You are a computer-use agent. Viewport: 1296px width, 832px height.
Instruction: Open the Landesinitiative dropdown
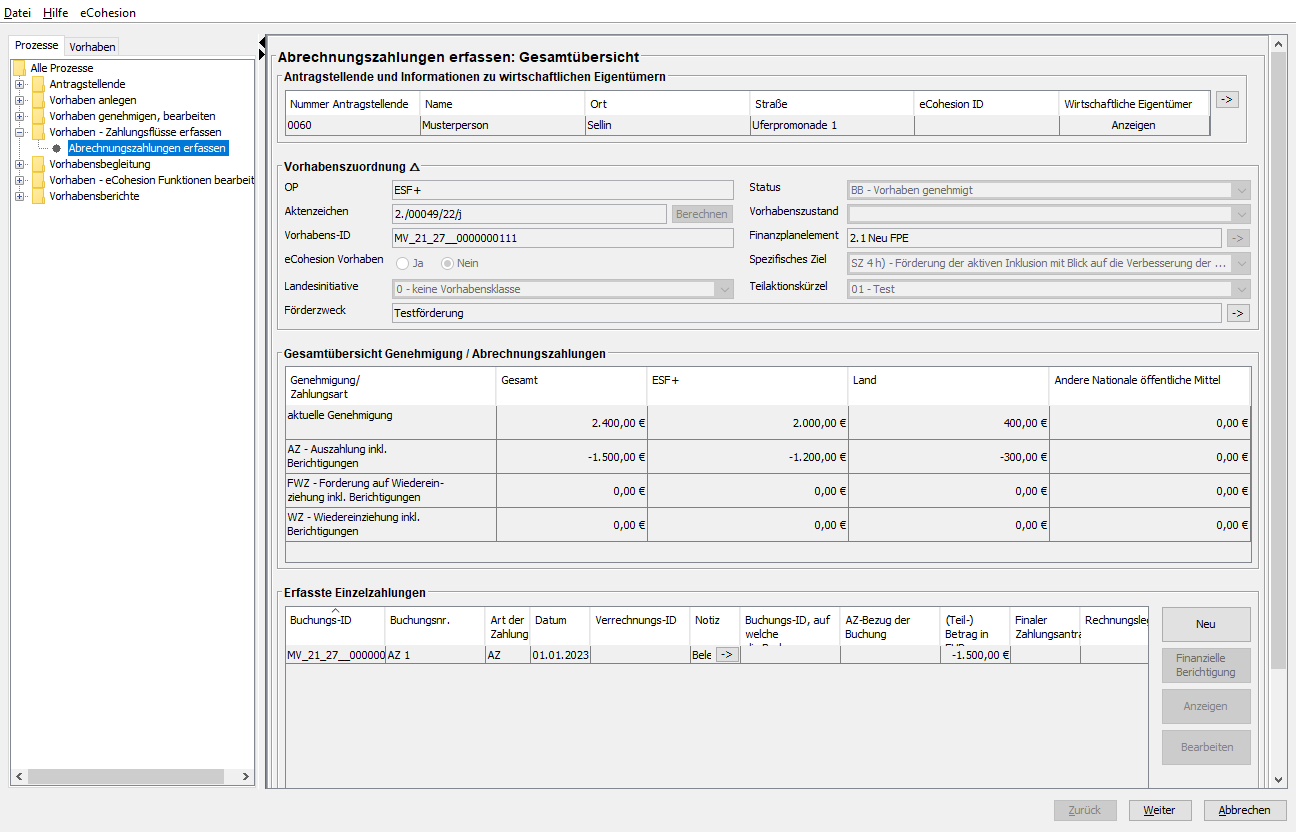pos(724,289)
